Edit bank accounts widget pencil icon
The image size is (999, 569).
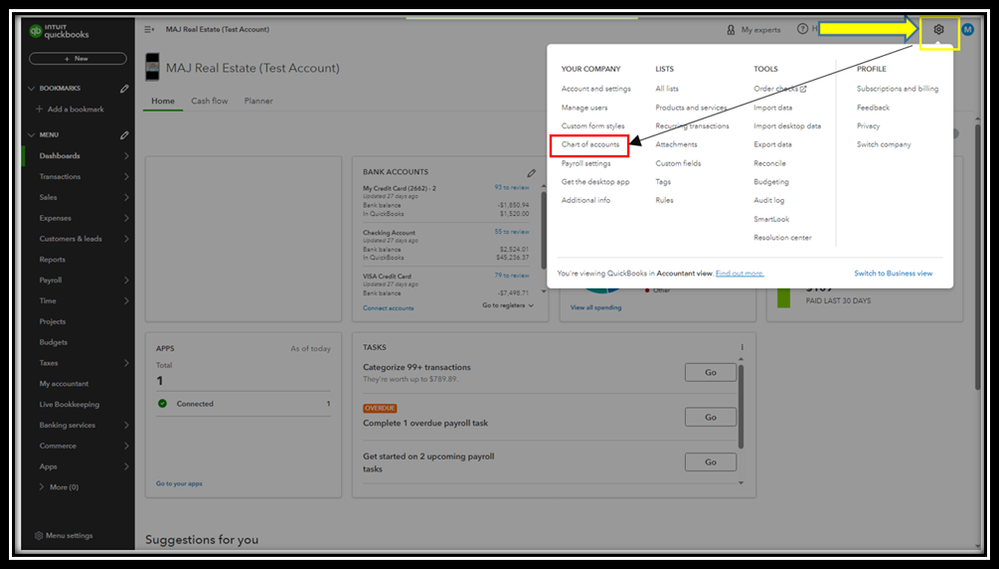tap(531, 173)
